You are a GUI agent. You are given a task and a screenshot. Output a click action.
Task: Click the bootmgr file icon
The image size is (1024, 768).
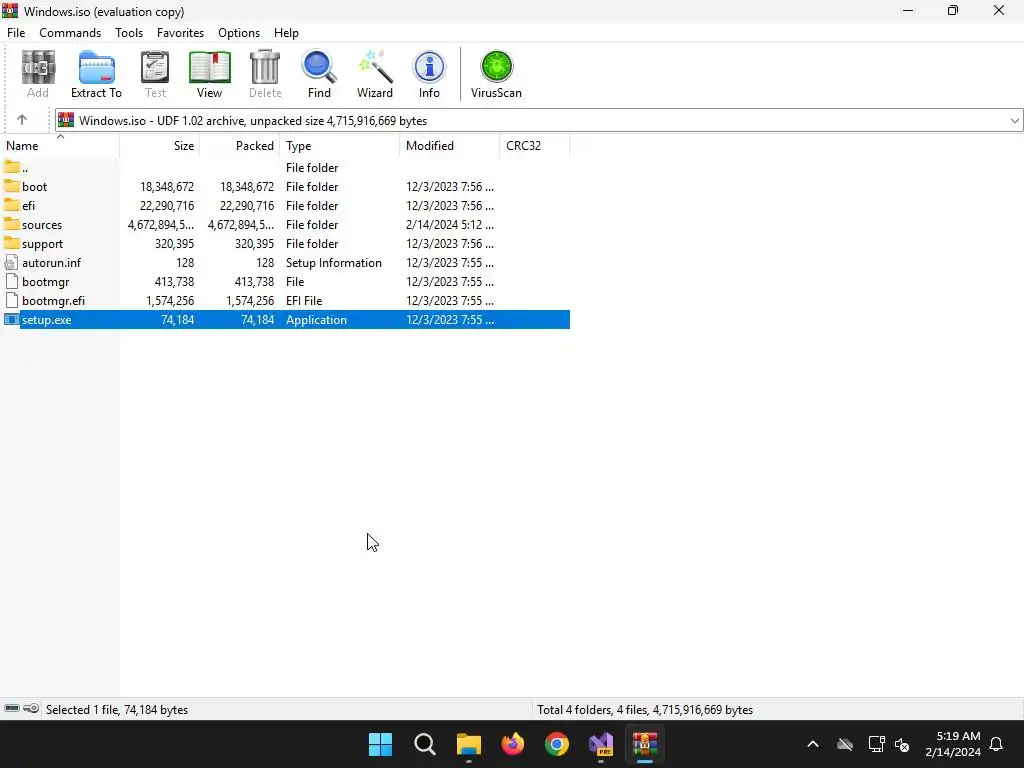(x=12, y=281)
